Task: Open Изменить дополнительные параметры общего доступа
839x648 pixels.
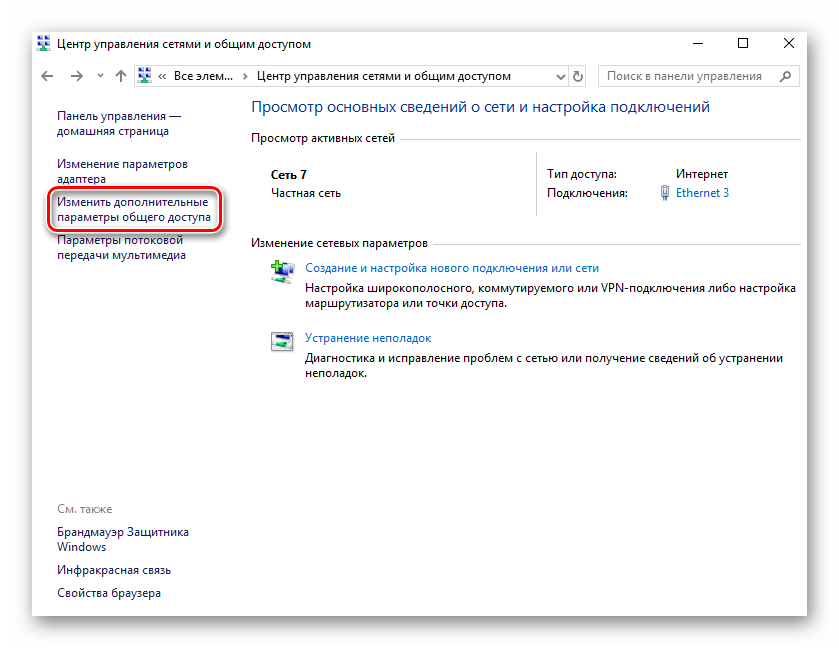Action: (x=133, y=210)
